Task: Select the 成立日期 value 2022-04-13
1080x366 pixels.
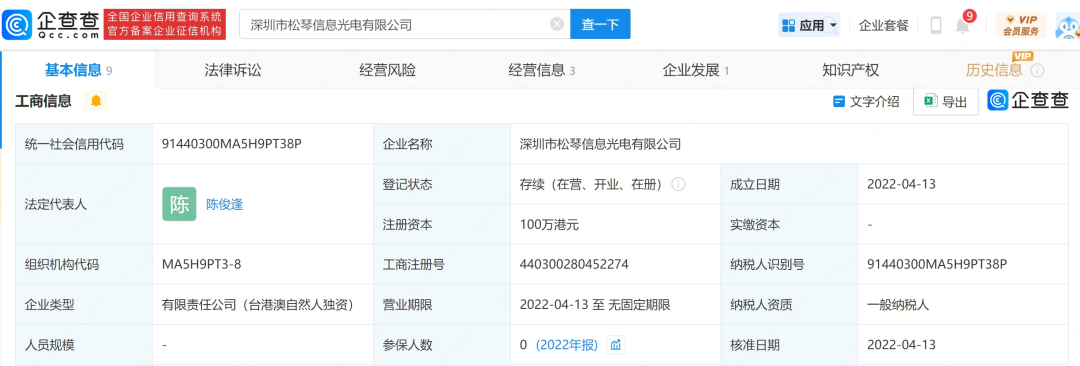Action: point(901,185)
